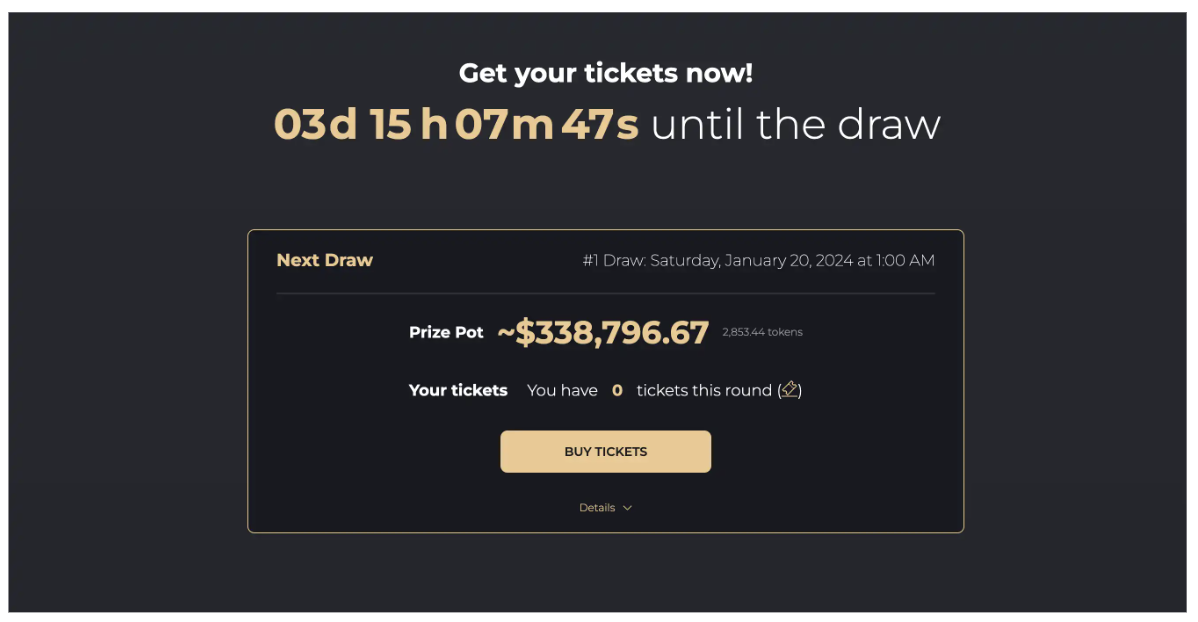Click the 03d days countdown value
Image resolution: width=1198 pixels, height=622 pixels.
click(x=316, y=124)
